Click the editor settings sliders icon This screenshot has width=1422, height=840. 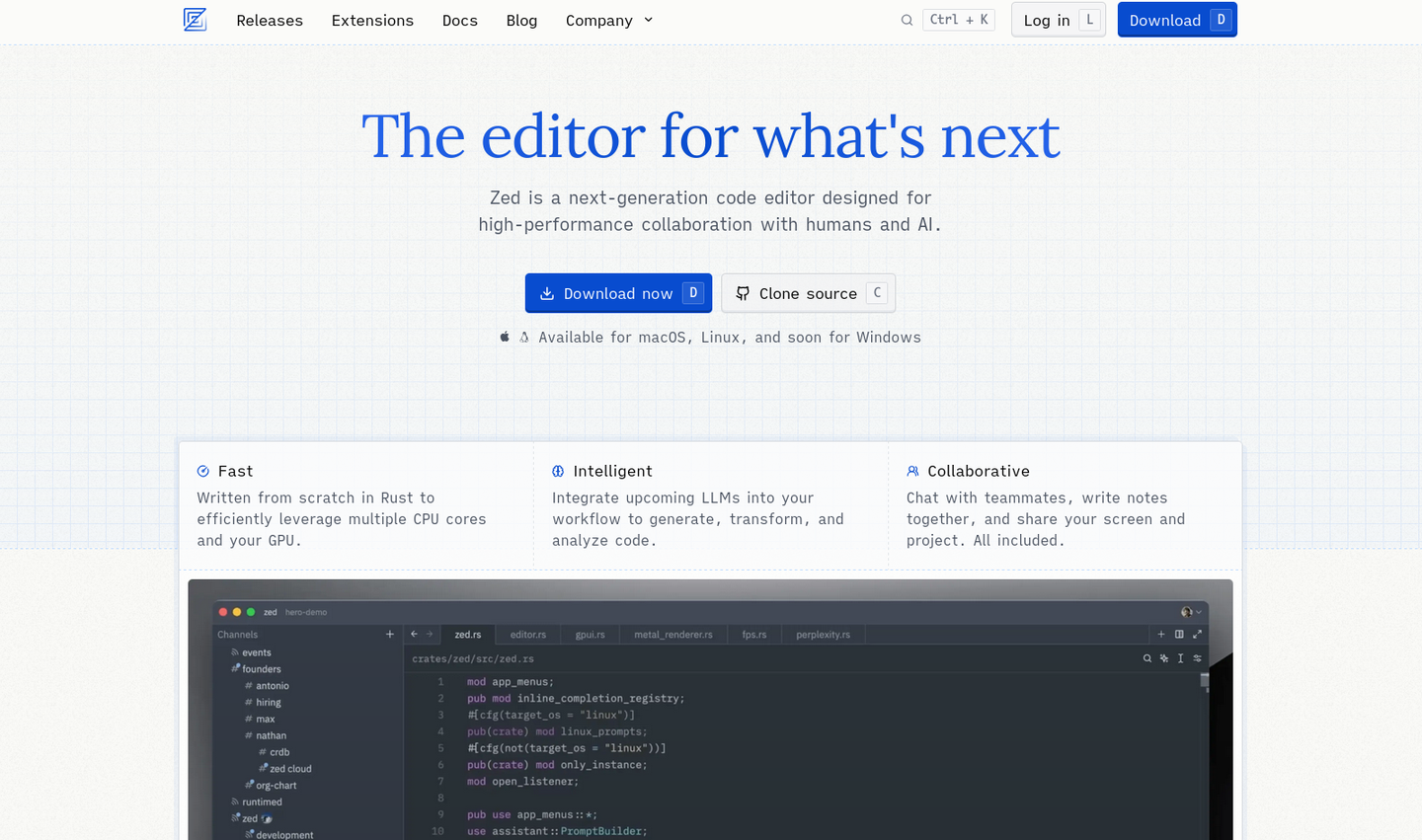pyautogui.click(x=1196, y=658)
